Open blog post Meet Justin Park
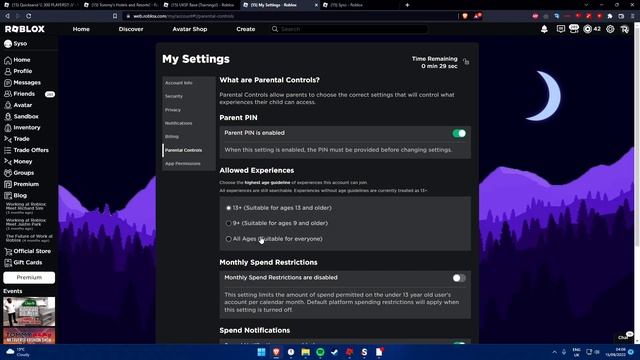640x360 pixels. [26, 224]
